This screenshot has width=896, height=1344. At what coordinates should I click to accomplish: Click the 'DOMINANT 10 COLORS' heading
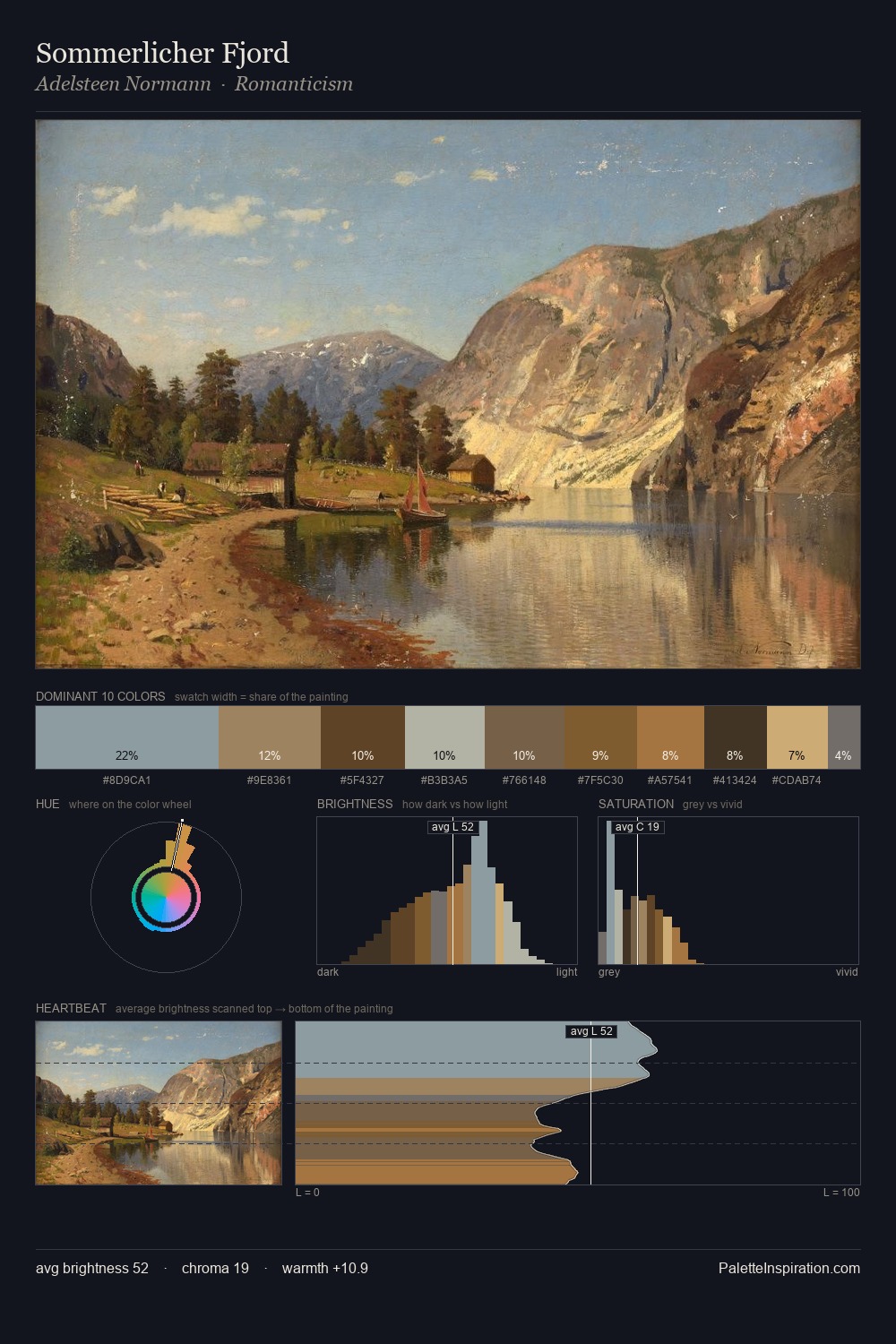(100, 696)
